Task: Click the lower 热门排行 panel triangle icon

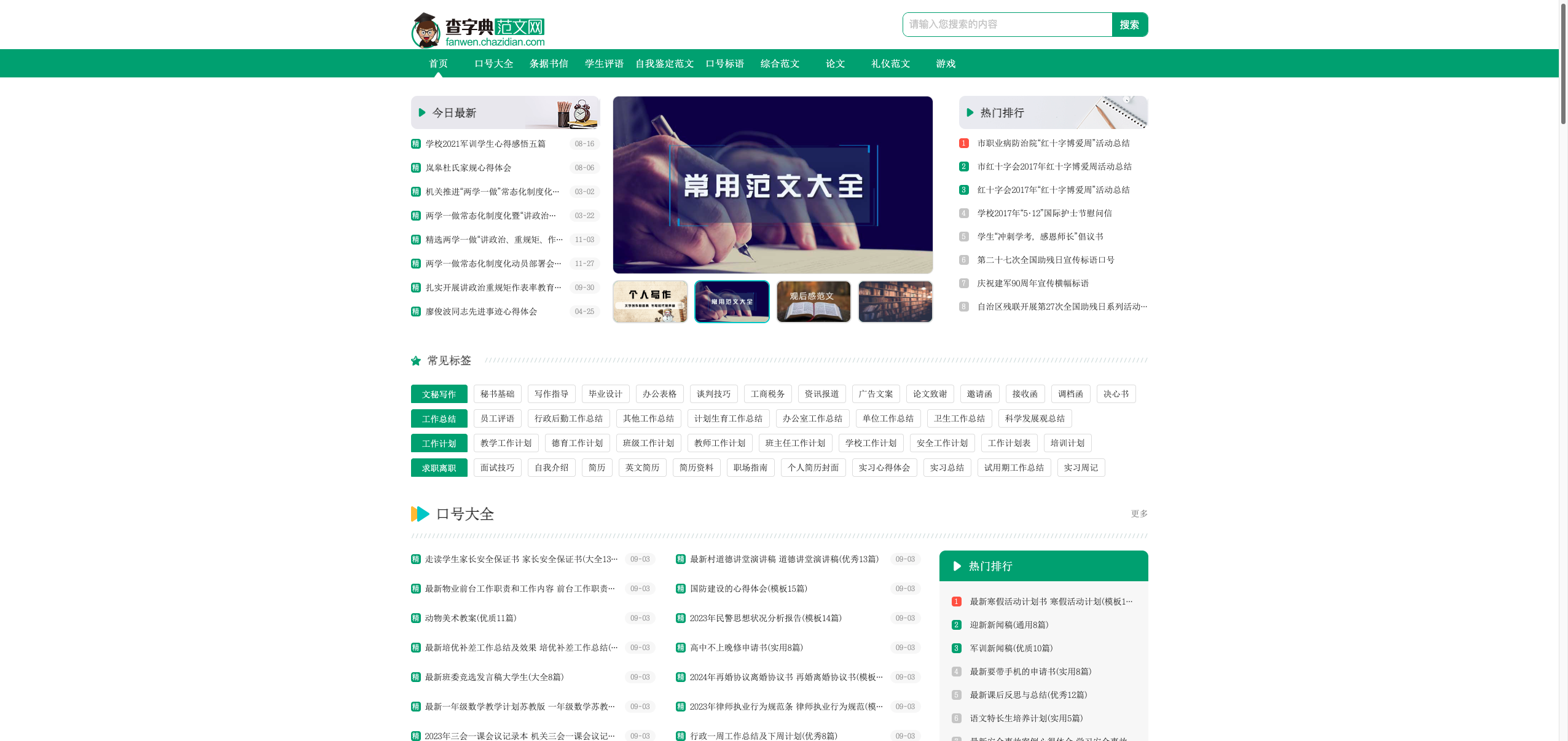Action: 957,566
